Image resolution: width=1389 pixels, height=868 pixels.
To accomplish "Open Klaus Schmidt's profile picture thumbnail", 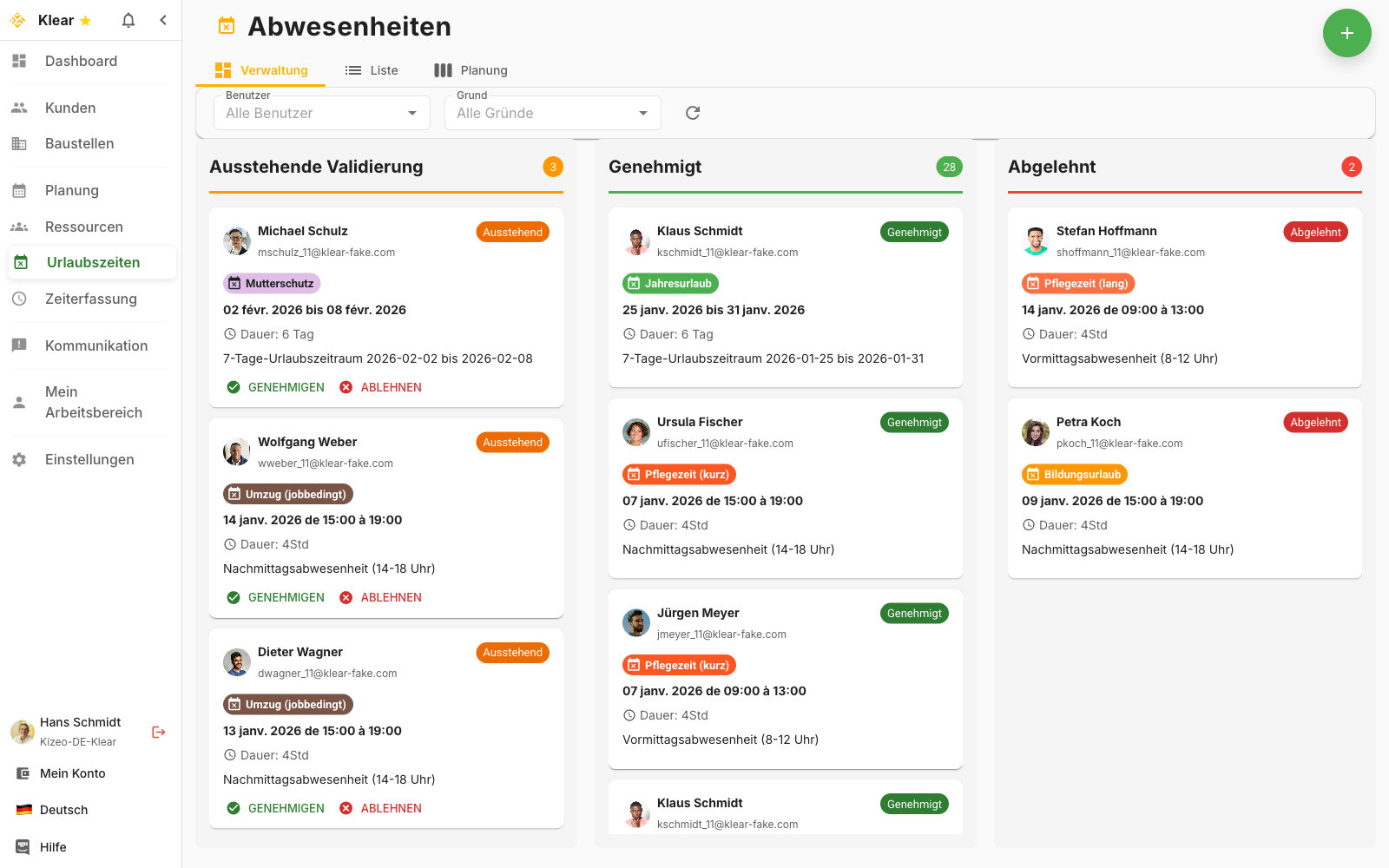I will (x=636, y=241).
